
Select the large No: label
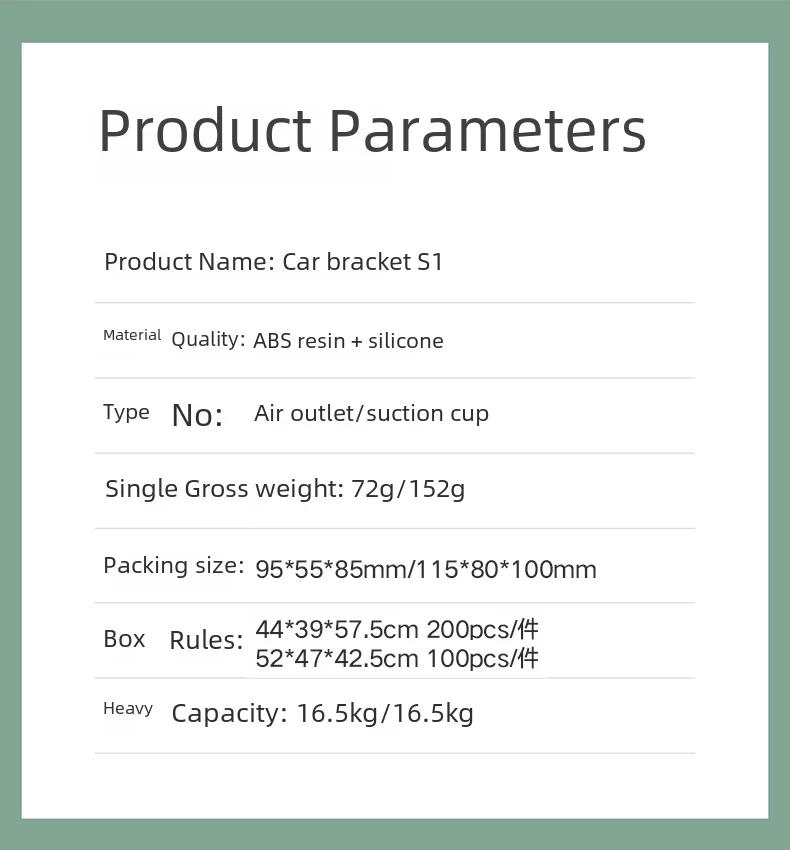(x=197, y=416)
